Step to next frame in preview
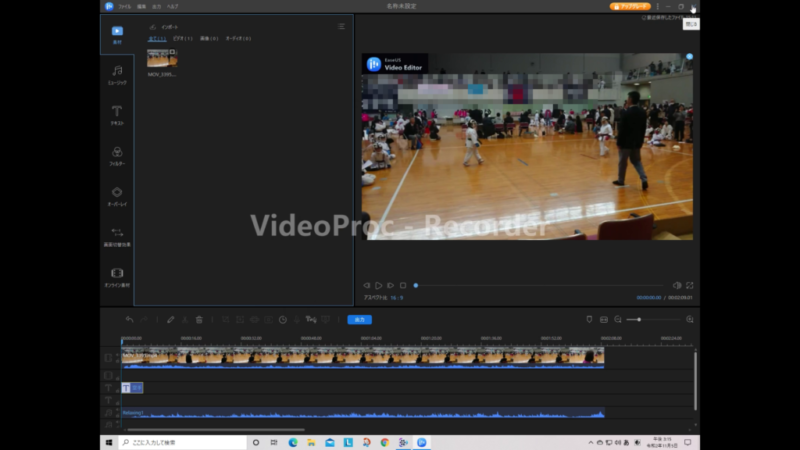 tap(390, 285)
